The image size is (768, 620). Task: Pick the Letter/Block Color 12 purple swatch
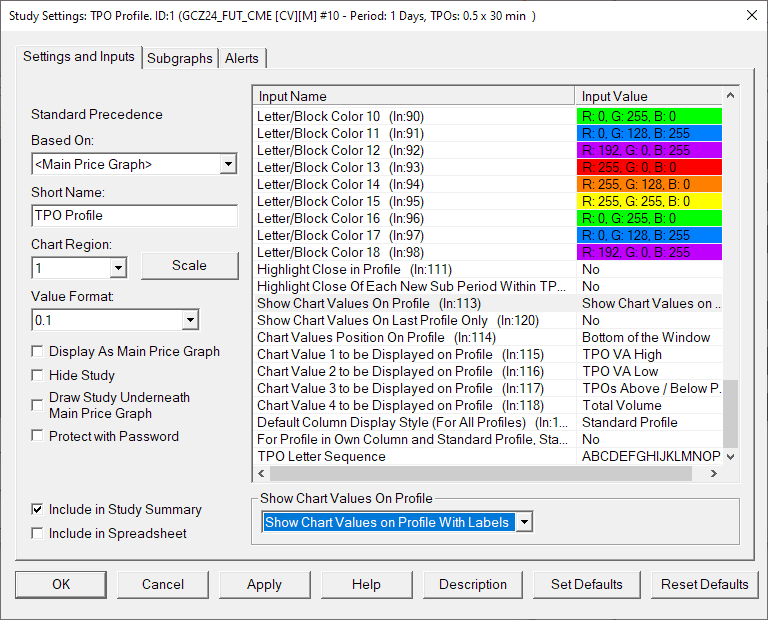(649, 150)
